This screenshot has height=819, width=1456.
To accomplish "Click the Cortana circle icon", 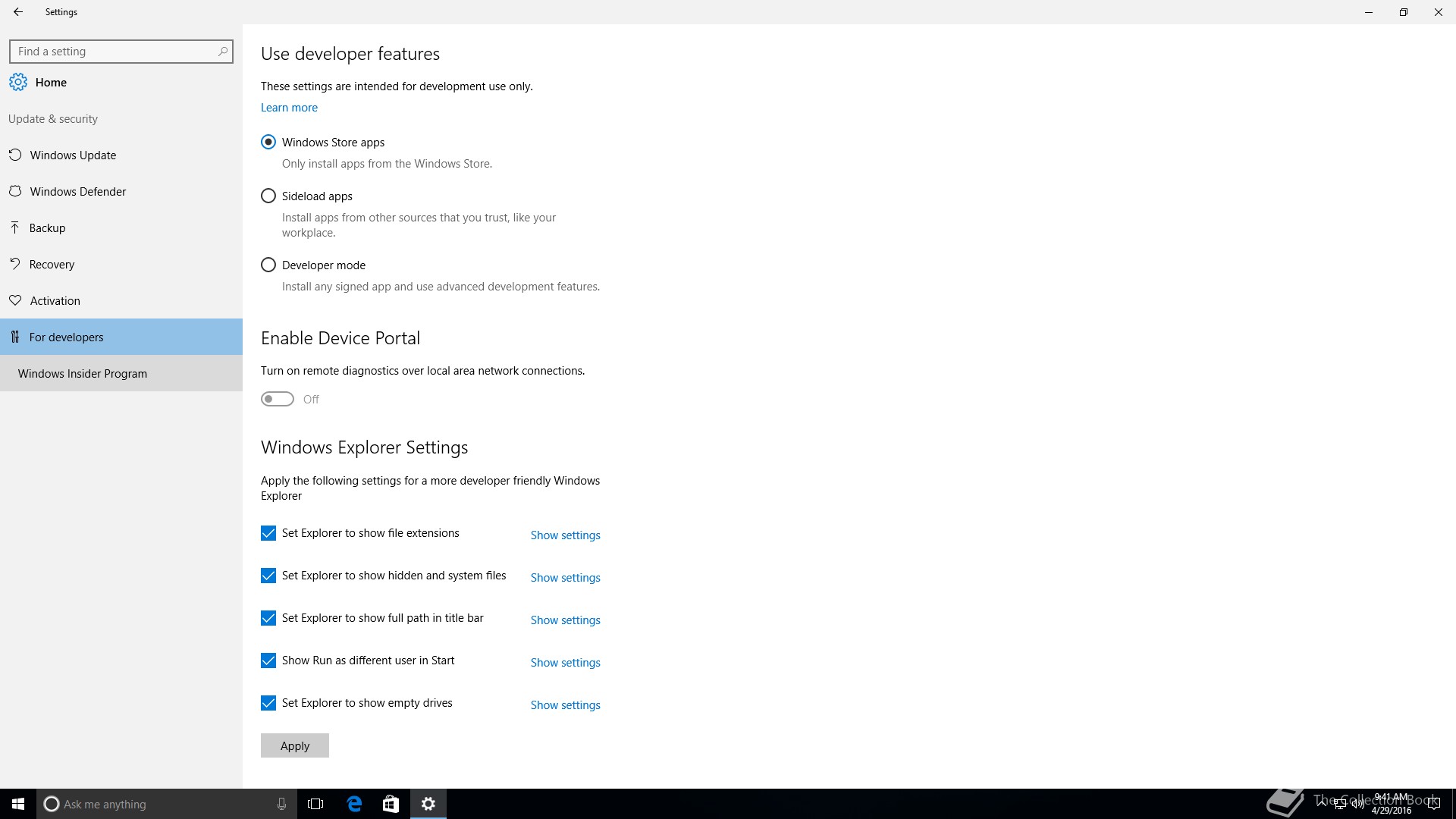I will pos(52,804).
